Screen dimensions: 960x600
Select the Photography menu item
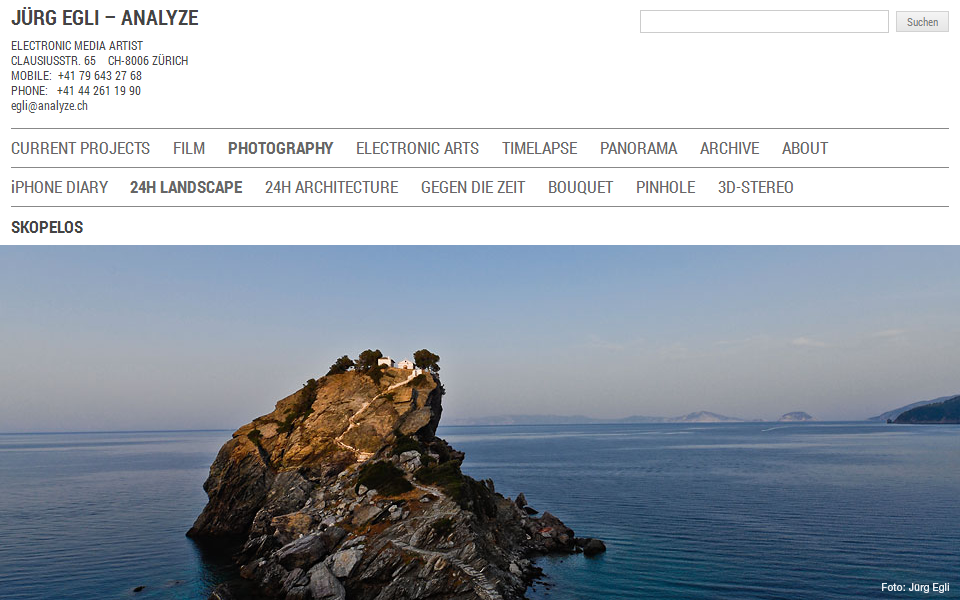coord(280,148)
